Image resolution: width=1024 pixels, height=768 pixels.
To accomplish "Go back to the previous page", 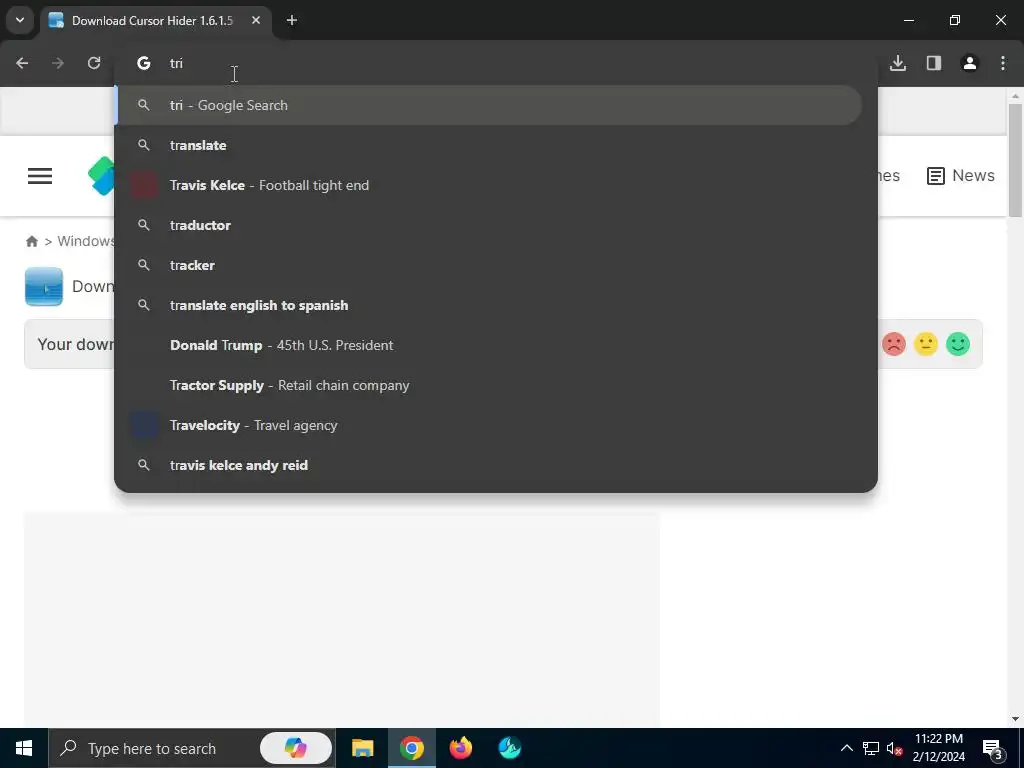I will pyautogui.click(x=22, y=63).
